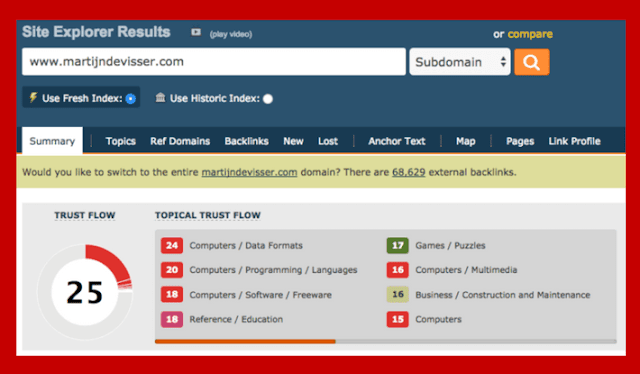Open the Pages tab
640x374 pixels.
coord(520,141)
